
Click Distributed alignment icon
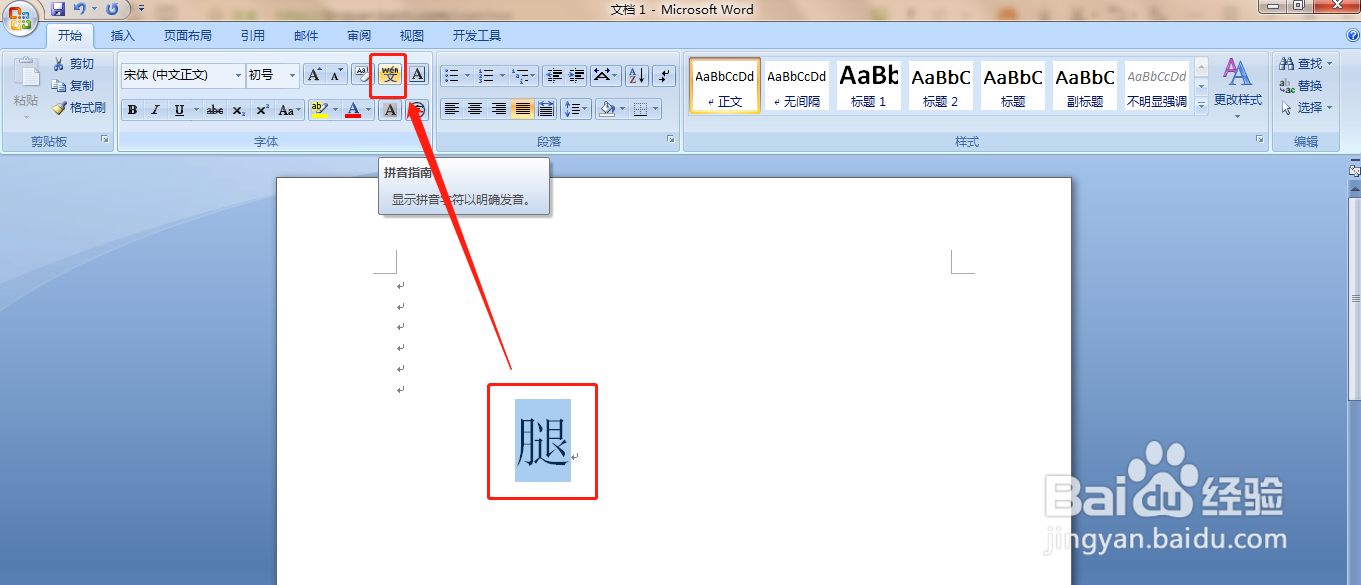coord(546,109)
